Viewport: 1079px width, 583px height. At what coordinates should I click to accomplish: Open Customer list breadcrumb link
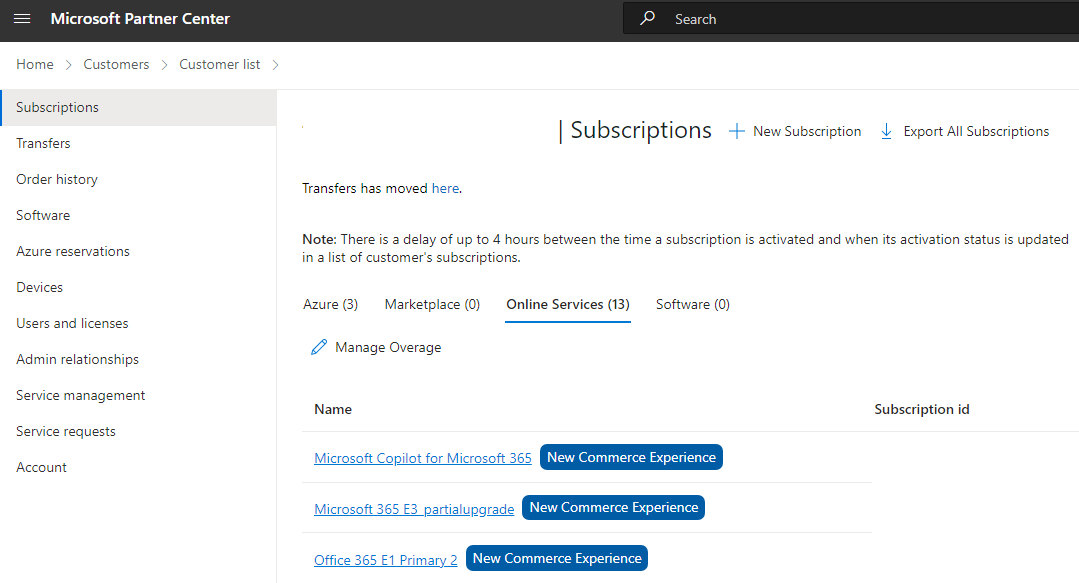220,64
